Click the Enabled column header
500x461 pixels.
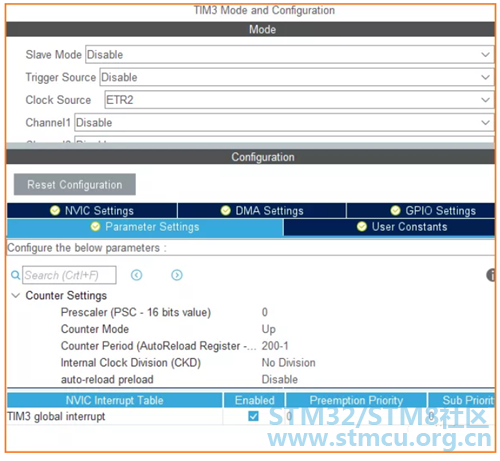pyautogui.click(x=254, y=400)
